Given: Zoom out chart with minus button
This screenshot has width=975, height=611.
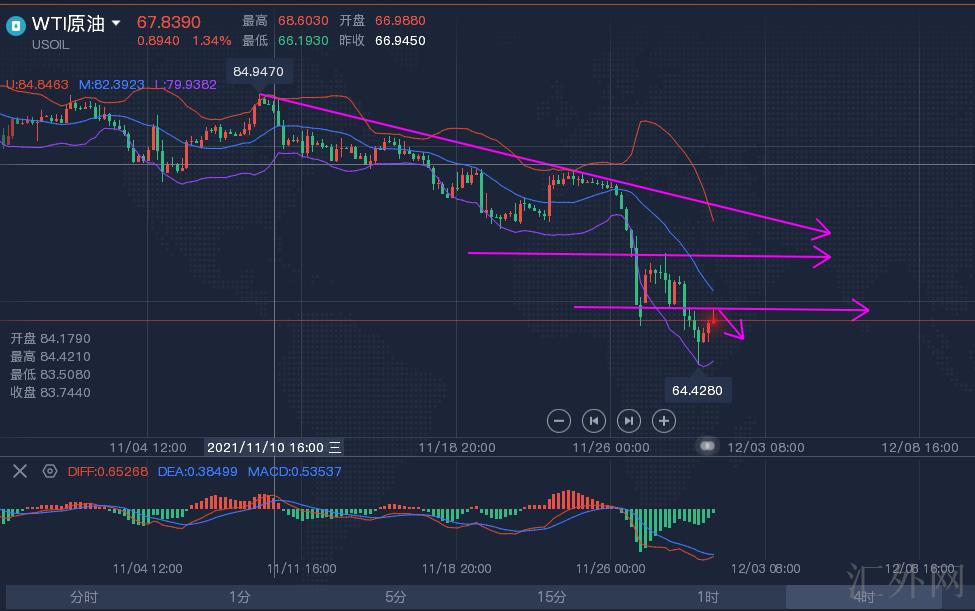Looking at the screenshot, I should 558,421.
